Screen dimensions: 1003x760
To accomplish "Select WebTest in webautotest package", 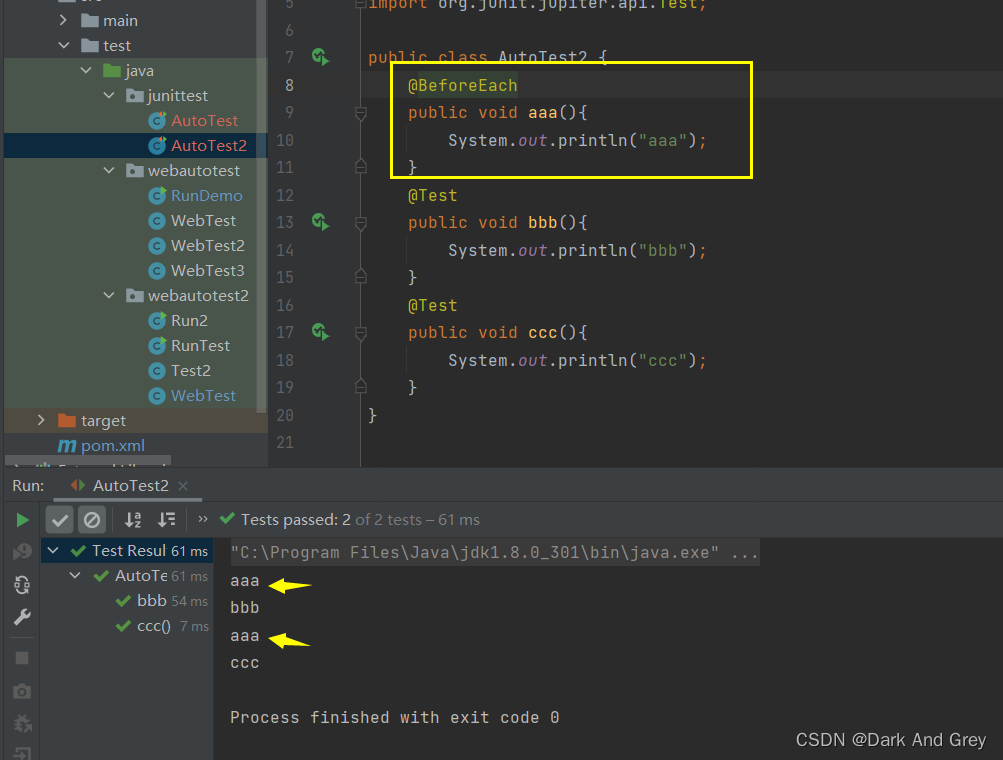I will tap(203, 220).
